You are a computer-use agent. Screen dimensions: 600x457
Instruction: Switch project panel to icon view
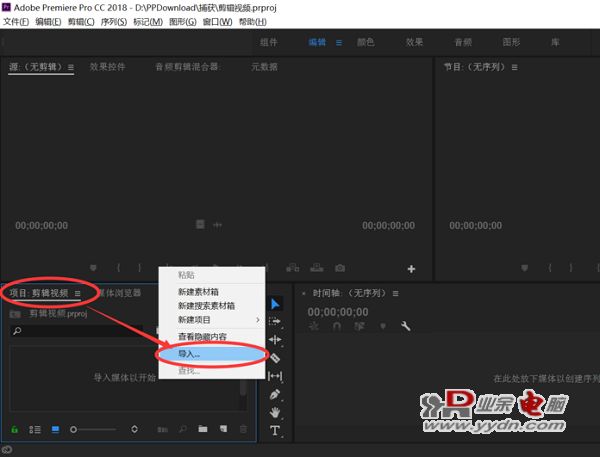[55, 429]
